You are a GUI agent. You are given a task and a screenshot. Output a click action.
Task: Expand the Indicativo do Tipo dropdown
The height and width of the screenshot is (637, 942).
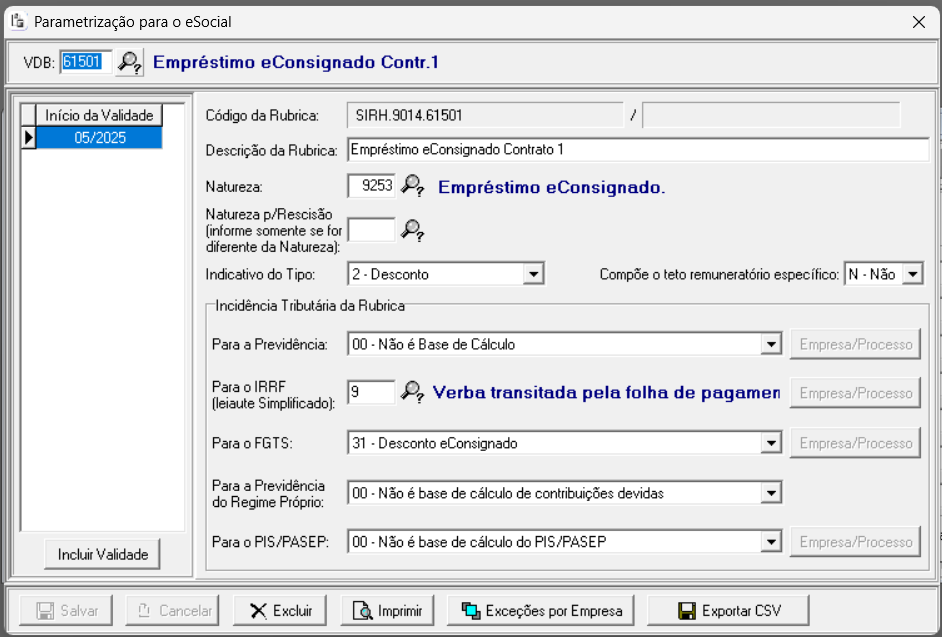(x=534, y=274)
